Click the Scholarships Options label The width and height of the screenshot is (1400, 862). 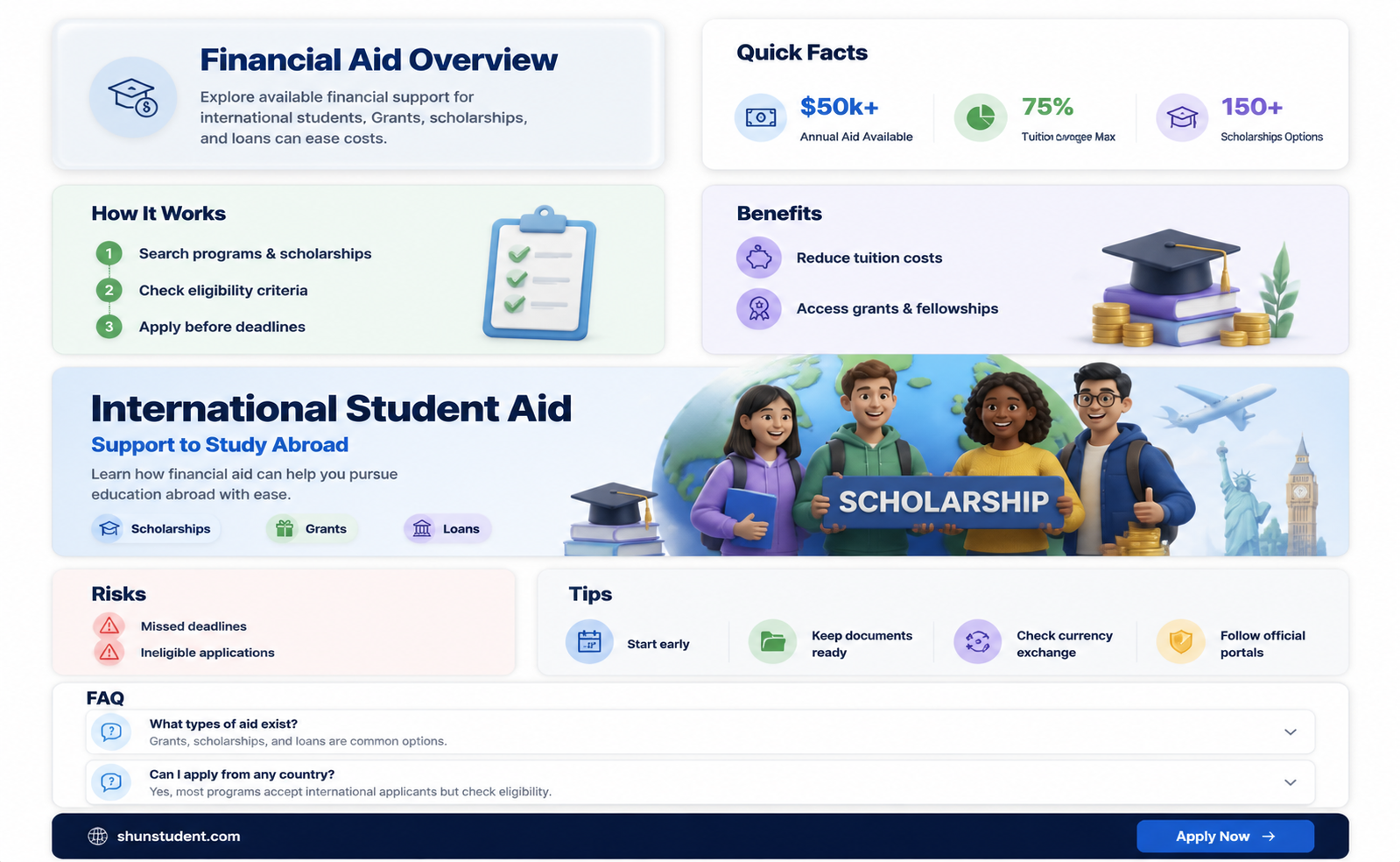(x=1271, y=137)
